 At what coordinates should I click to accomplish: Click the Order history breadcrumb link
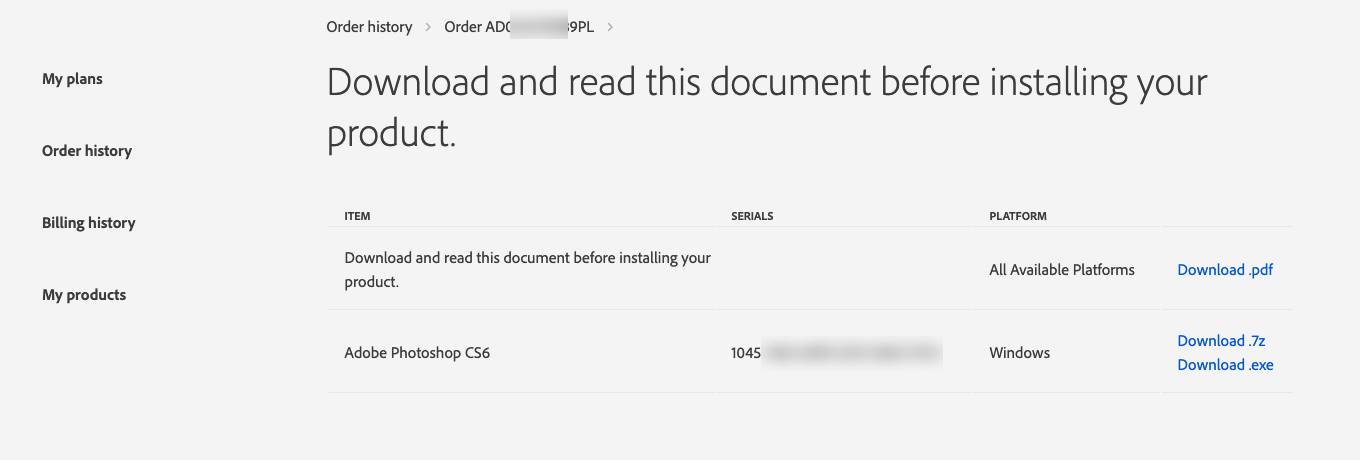click(x=369, y=27)
